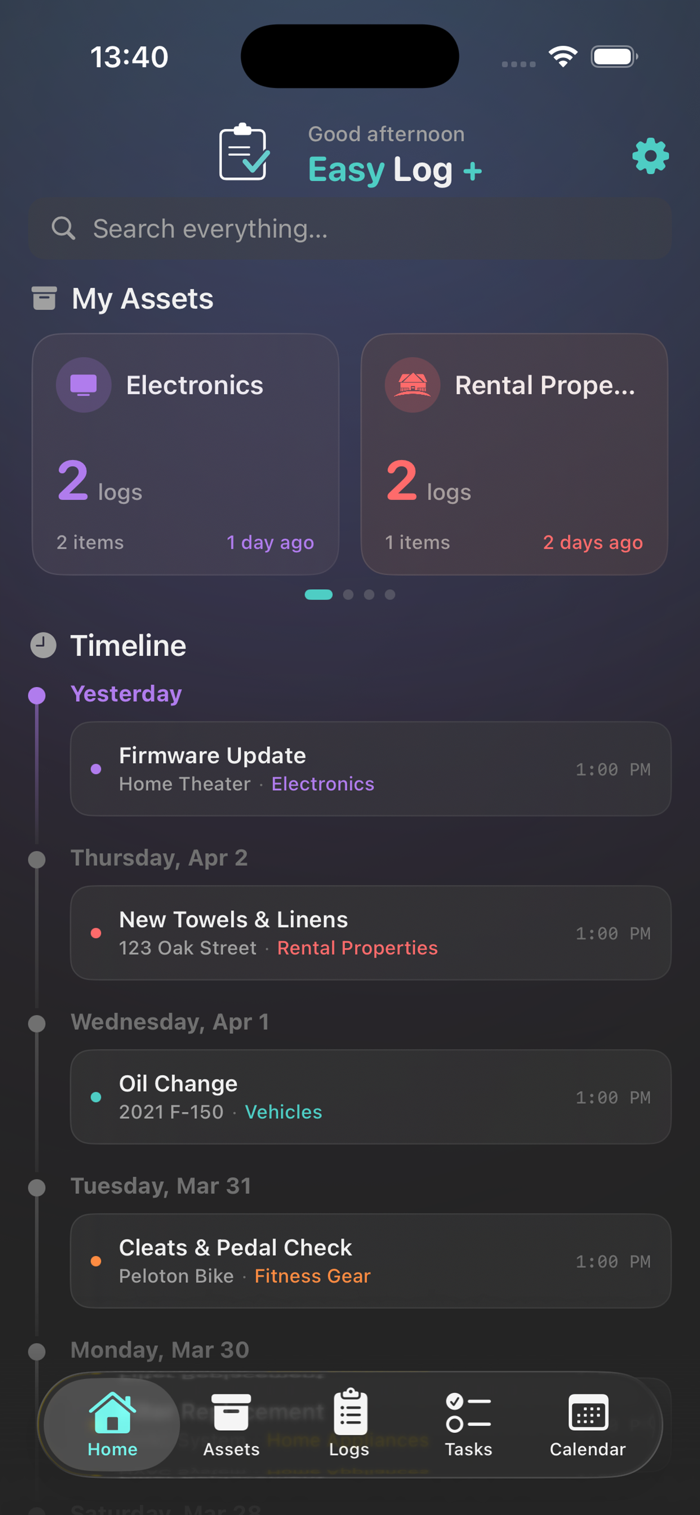Viewport: 700px width, 1515px height.
Task: Focus the Search everything field
Action: (350, 229)
